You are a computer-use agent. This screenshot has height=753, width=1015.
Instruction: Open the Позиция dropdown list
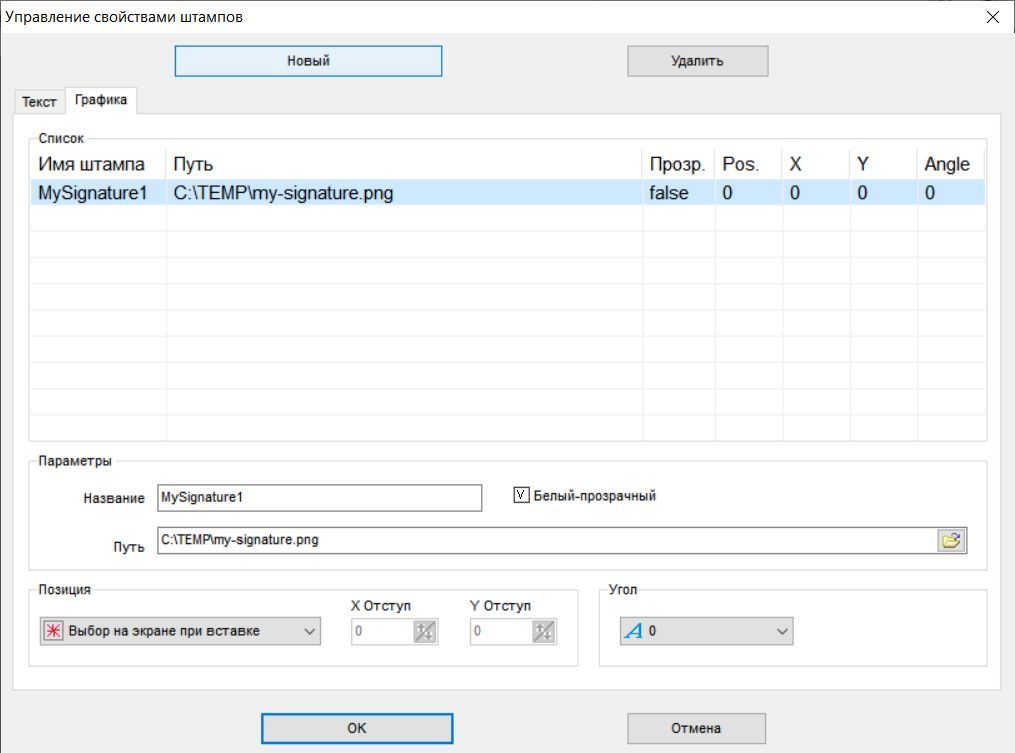[x=180, y=631]
